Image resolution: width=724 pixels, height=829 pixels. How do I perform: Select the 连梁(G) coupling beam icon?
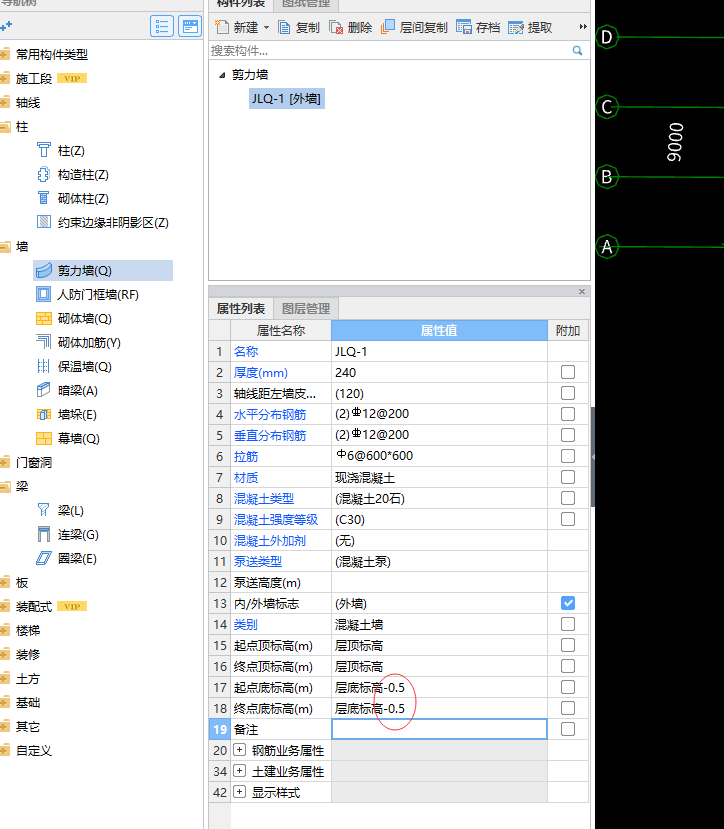tap(44, 534)
